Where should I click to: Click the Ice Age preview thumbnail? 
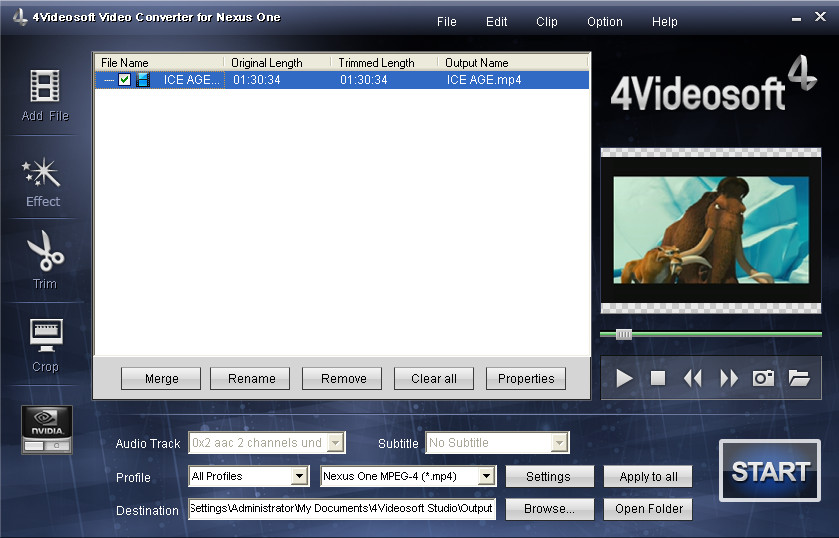point(711,230)
